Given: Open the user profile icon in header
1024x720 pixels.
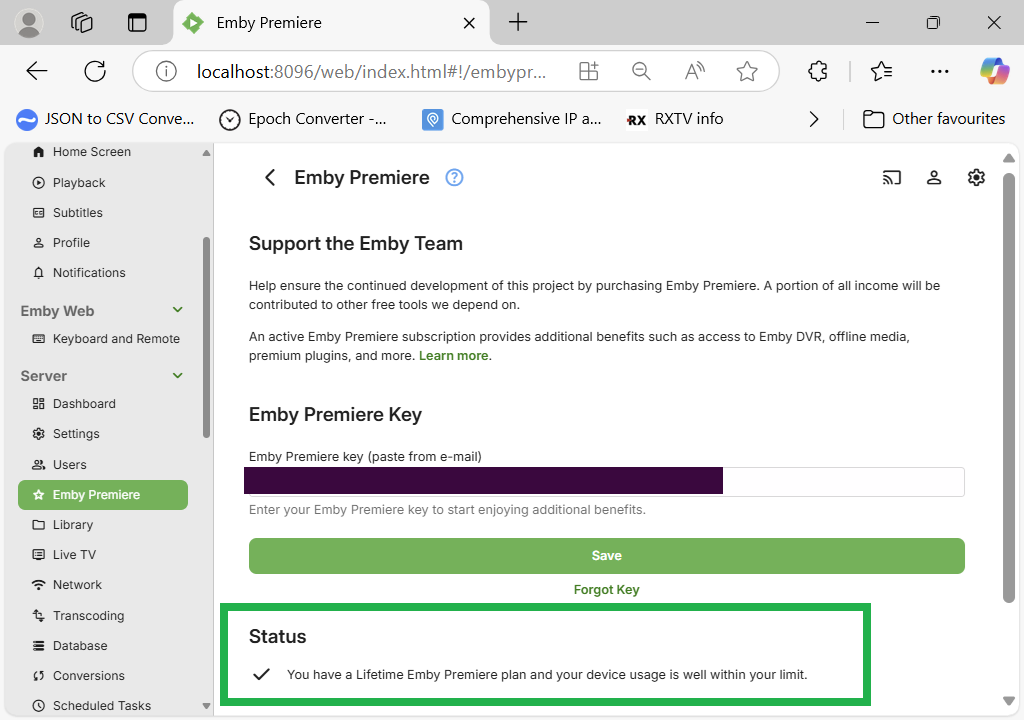Looking at the screenshot, I should tap(934, 178).
